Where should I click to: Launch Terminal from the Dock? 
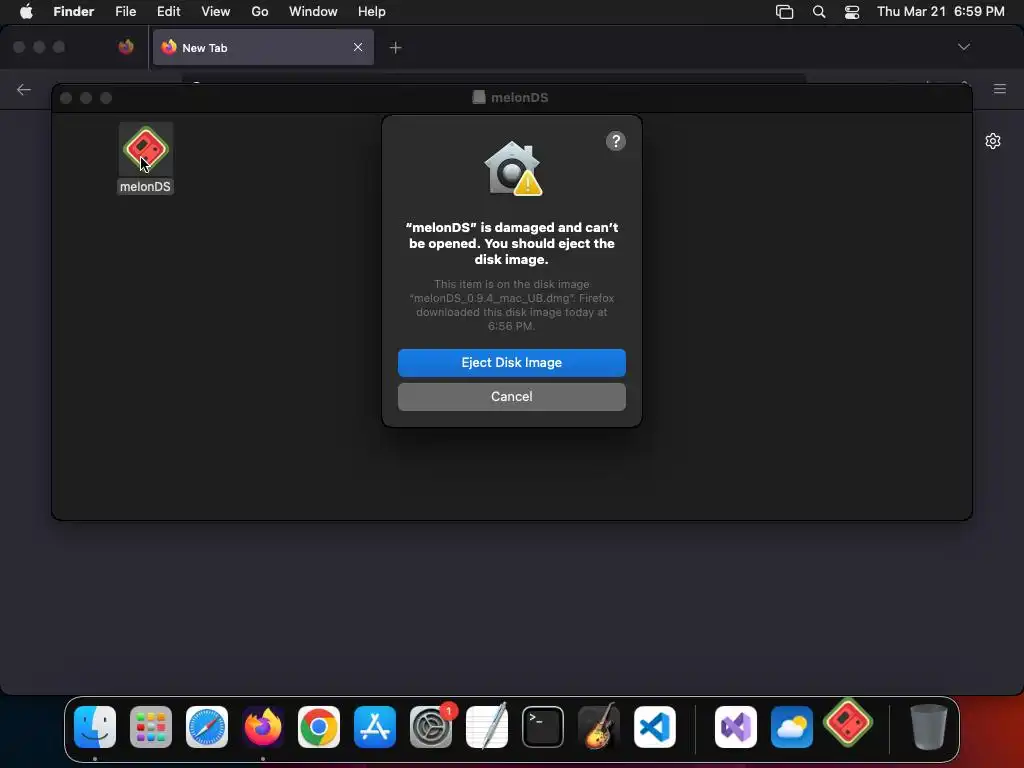click(543, 727)
